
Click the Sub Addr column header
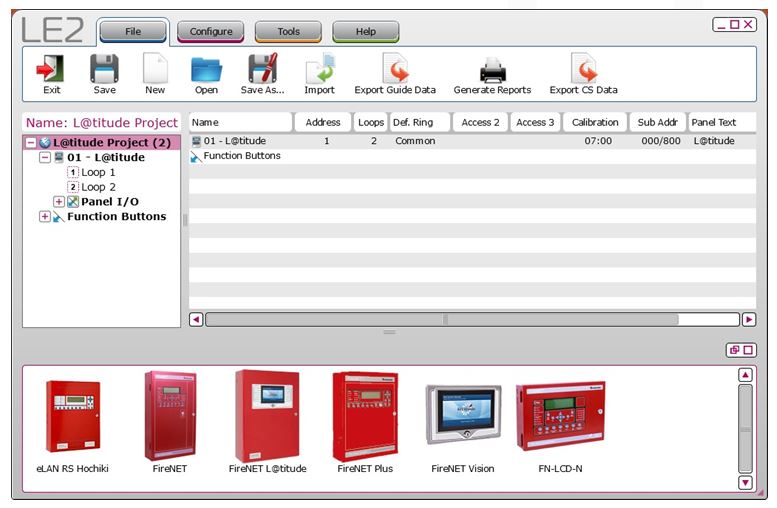tap(658, 122)
